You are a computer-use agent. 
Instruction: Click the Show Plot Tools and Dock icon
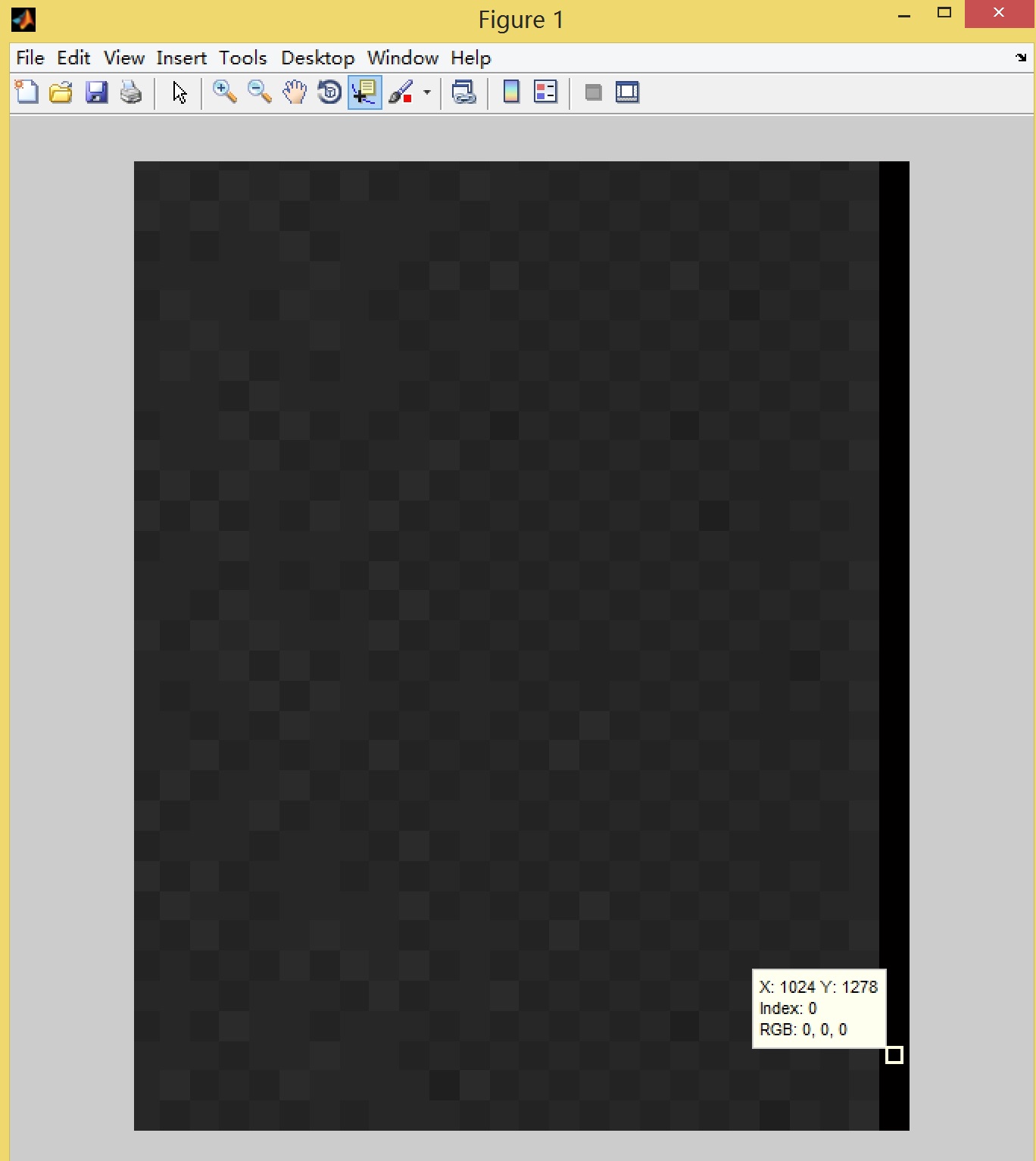point(627,92)
